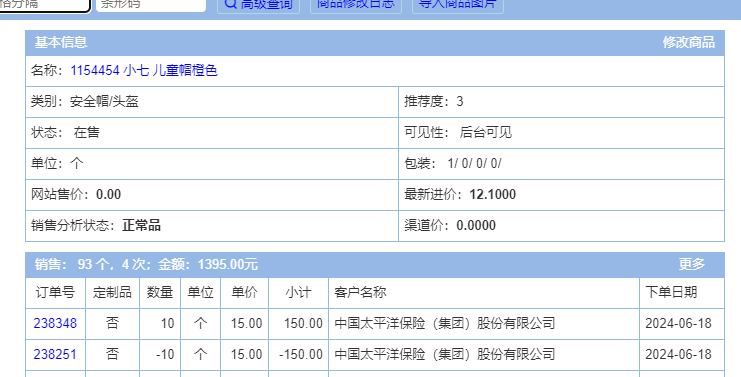Click the magnifier icon in 高级查询

[230, 4]
